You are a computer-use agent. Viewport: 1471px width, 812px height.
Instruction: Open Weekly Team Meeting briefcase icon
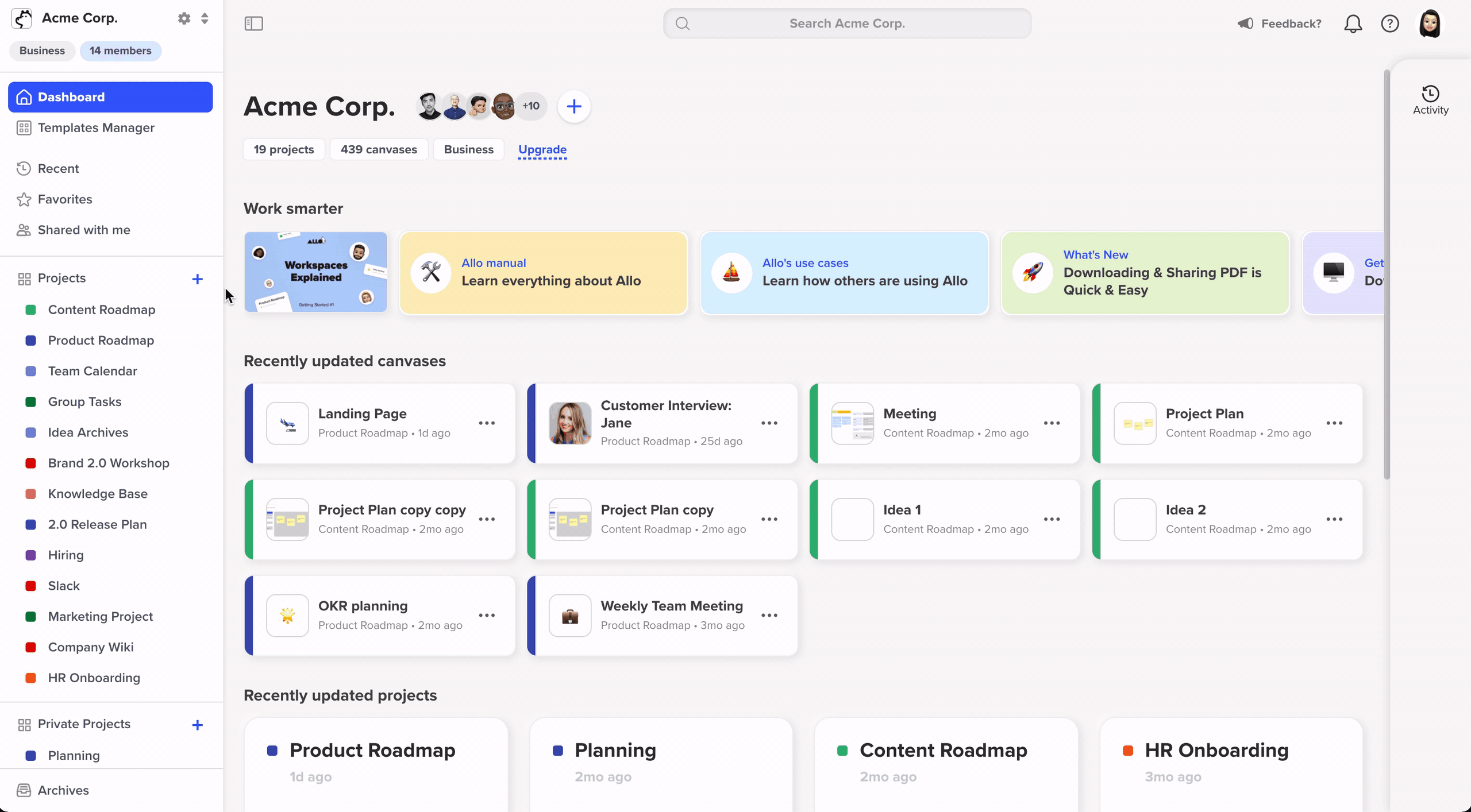pyautogui.click(x=570, y=616)
